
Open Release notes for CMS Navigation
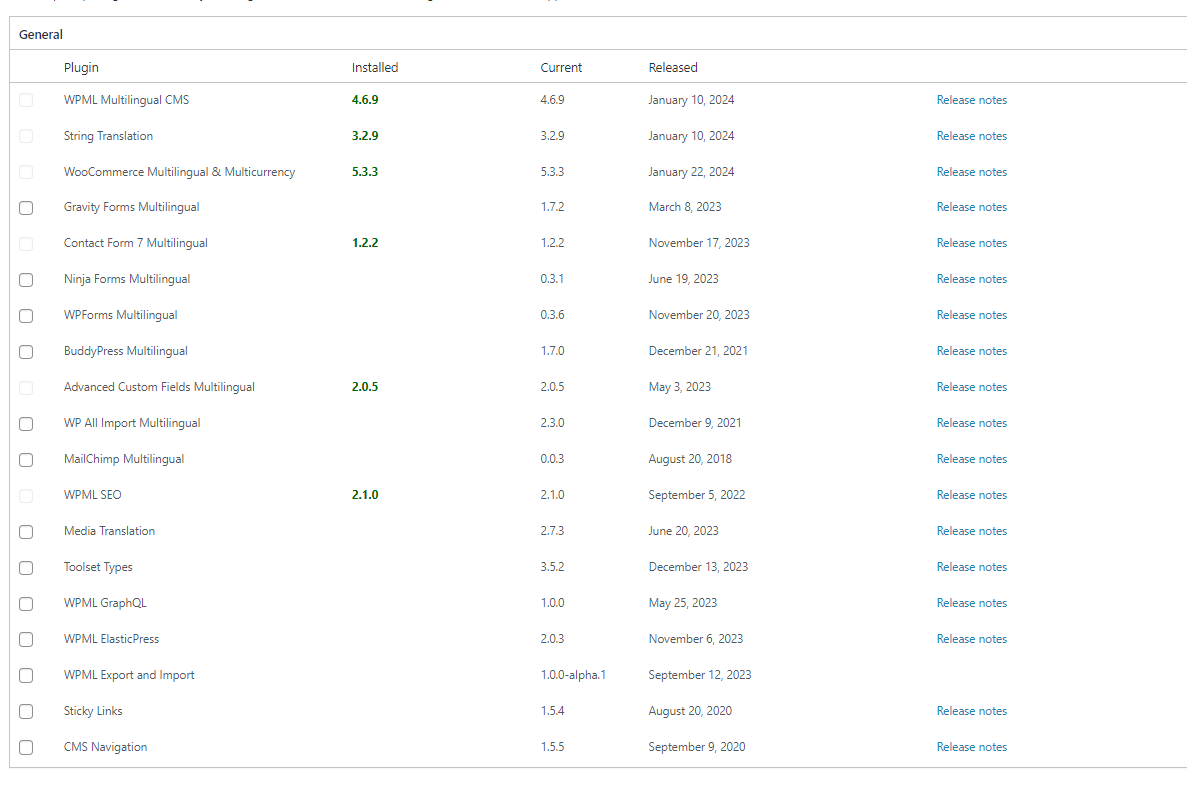[x=971, y=746]
